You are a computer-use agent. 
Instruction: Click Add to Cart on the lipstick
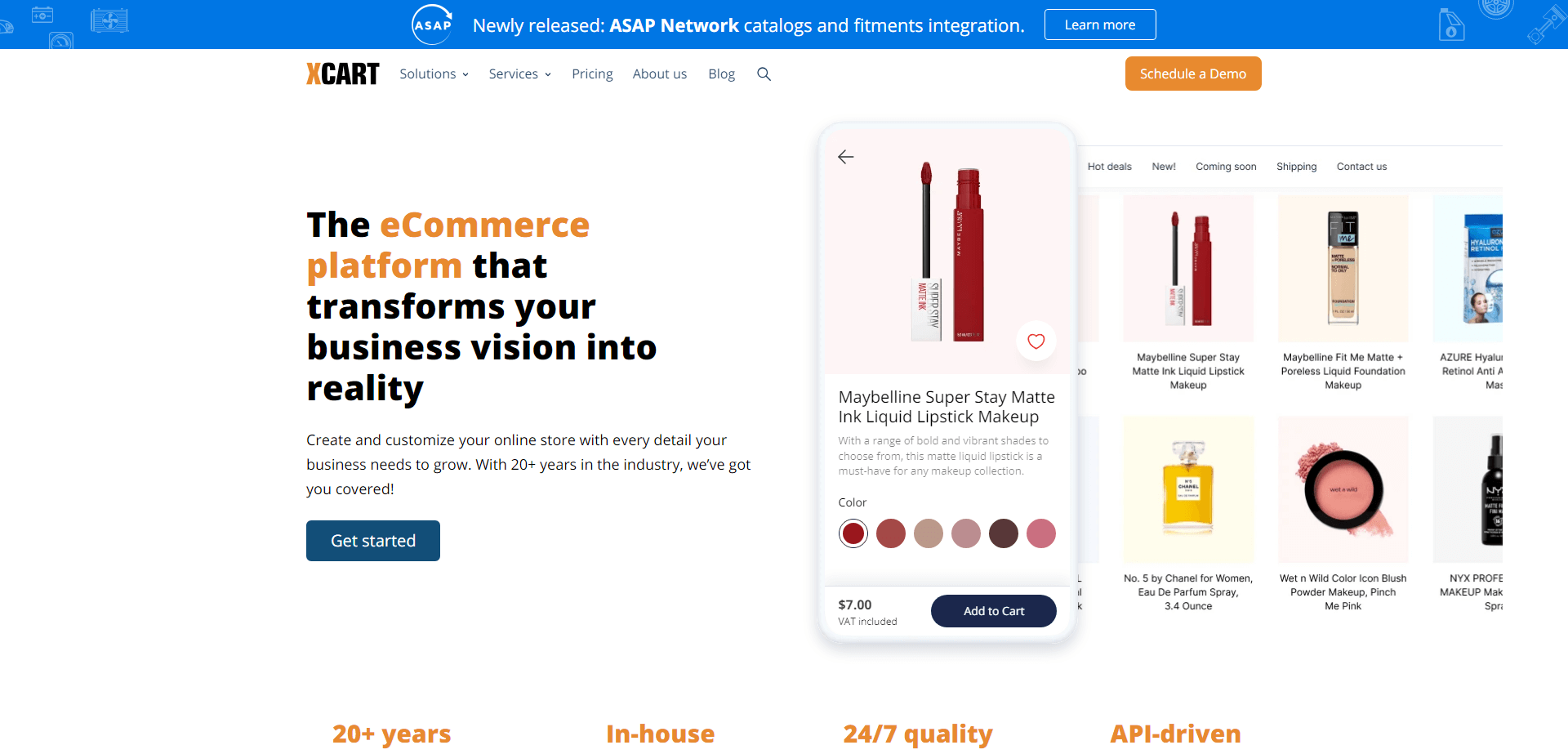[993, 610]
